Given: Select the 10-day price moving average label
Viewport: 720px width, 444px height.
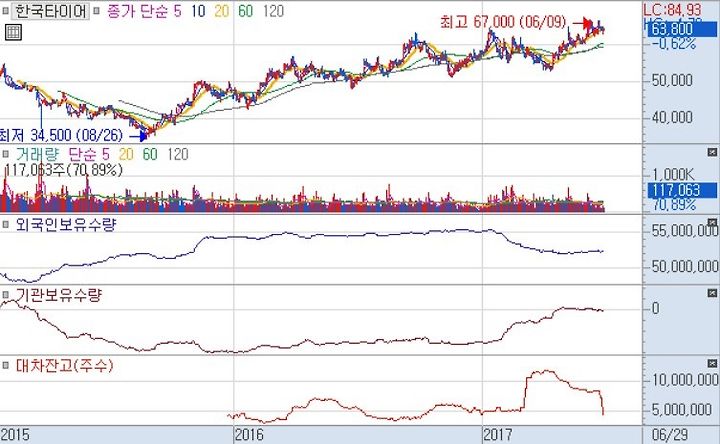Looking at the screenshot, I should click(x=198, y=11).
